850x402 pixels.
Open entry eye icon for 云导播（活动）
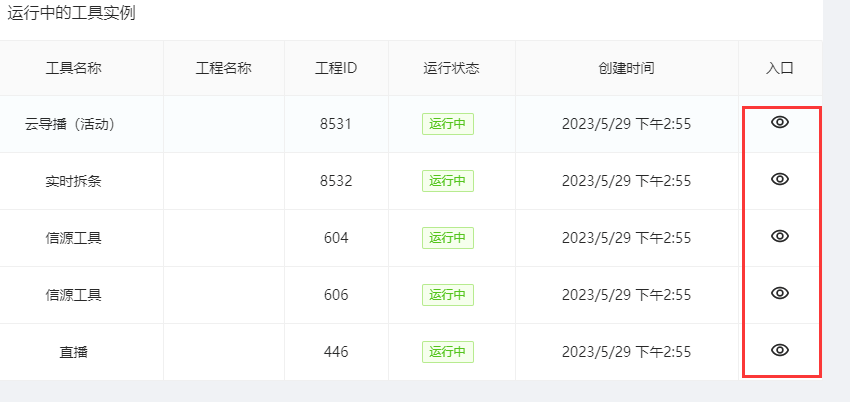pyautogui.click(x=780, y=122)
